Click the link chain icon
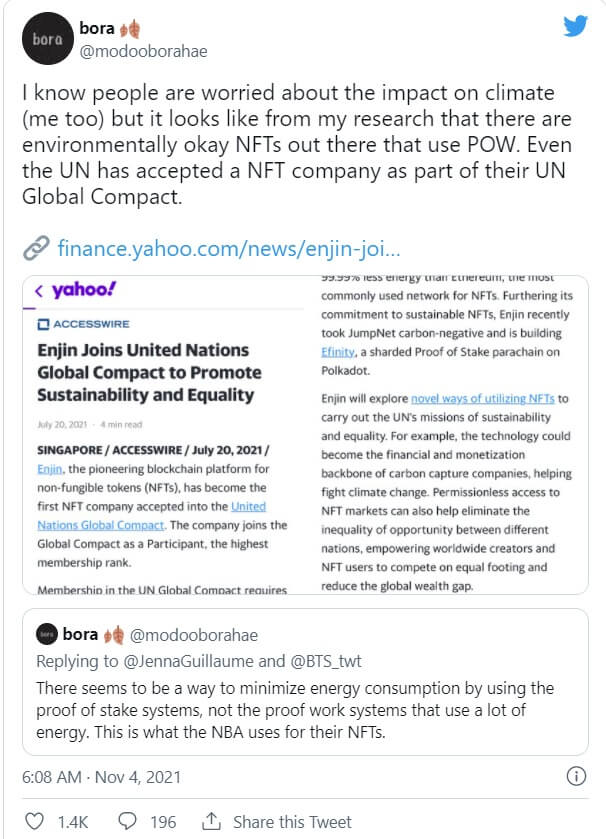606x839 pixels. [x=36, y=247]
